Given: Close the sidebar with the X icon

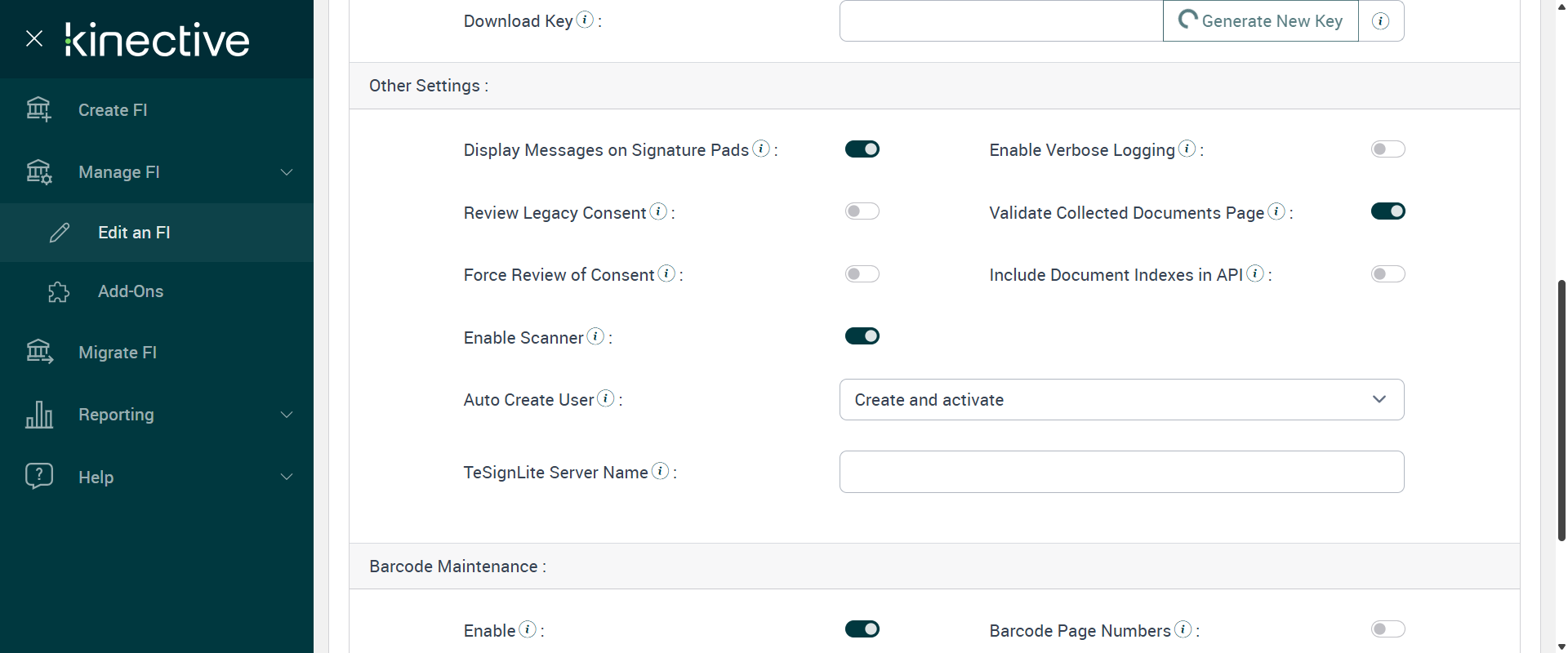Looking at the screenshot, I should (x=34, y=38).
